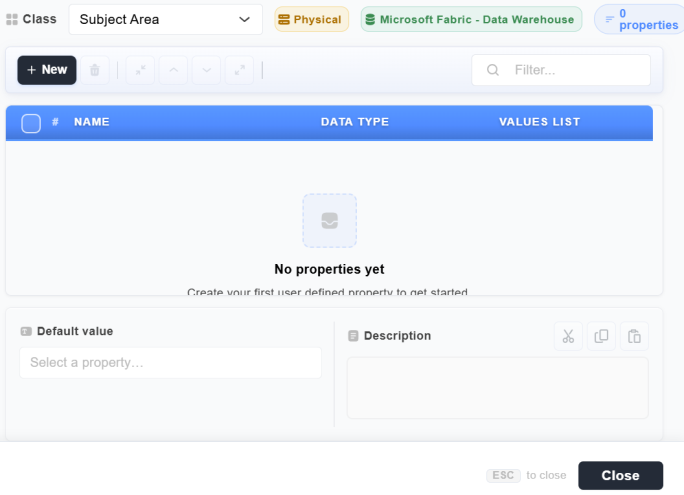The height and width of the screenshot is (495, 684).
Task: Click the Default value label
Action: tap(75, 331)
